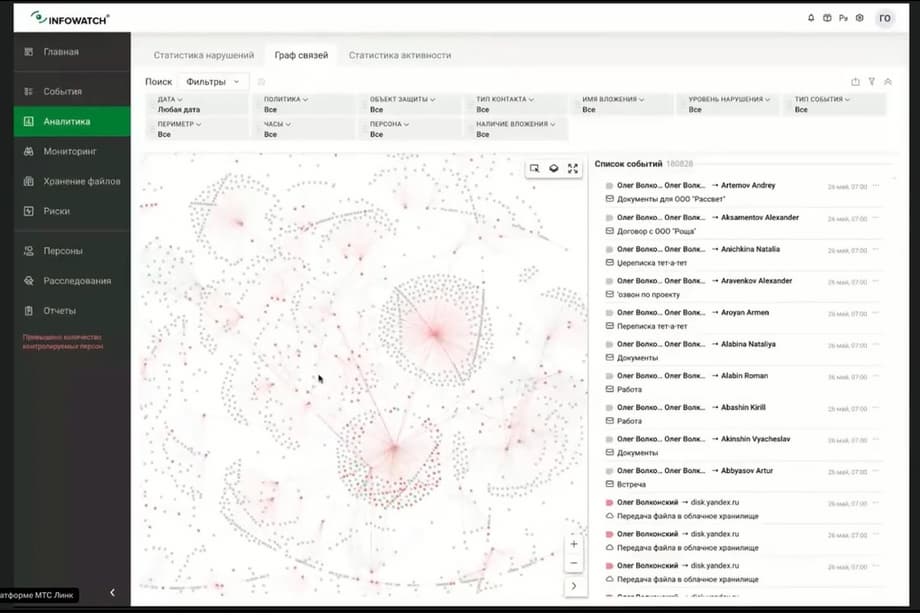The height and width of the screenshot is (615, 920).
Task: Expand the ДАТА filter
Action: coord(197,104)
